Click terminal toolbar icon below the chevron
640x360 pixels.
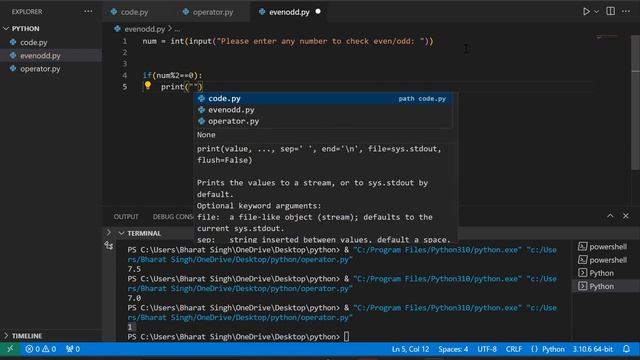point(109,246)
